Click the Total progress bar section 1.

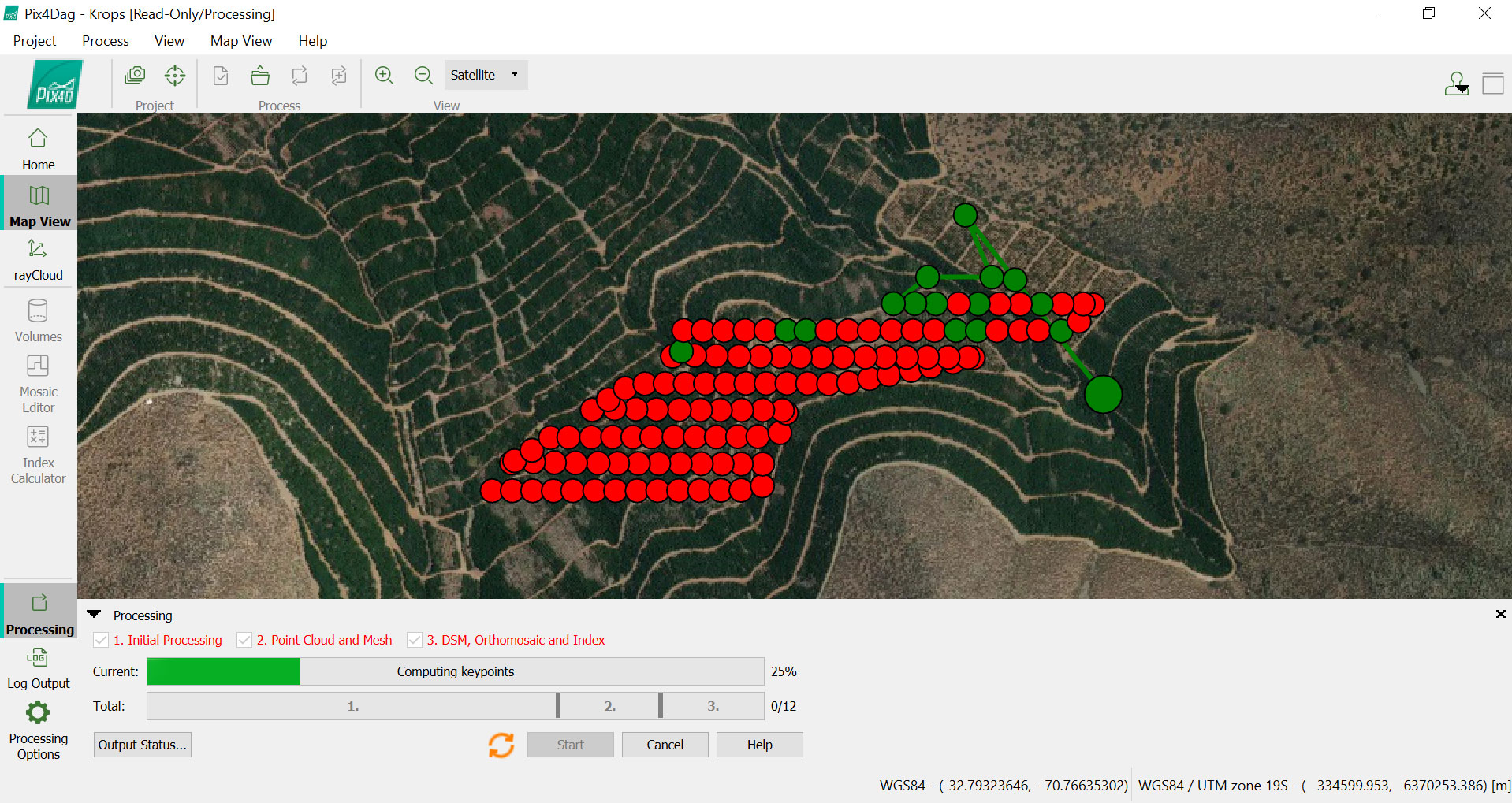pos(352,706)
